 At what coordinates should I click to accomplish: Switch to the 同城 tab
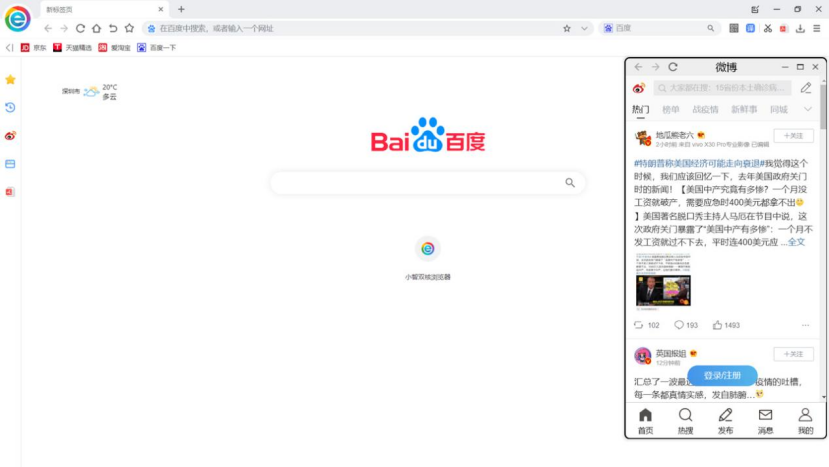779,109
